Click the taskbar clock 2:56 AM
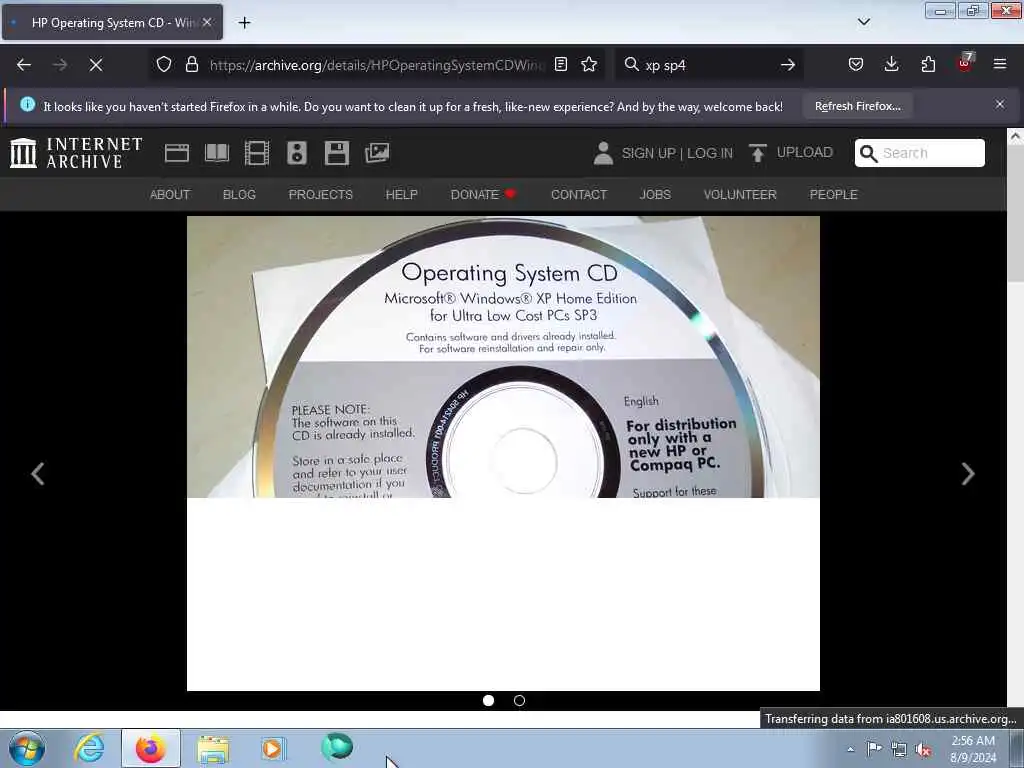 tap(973, 749)
